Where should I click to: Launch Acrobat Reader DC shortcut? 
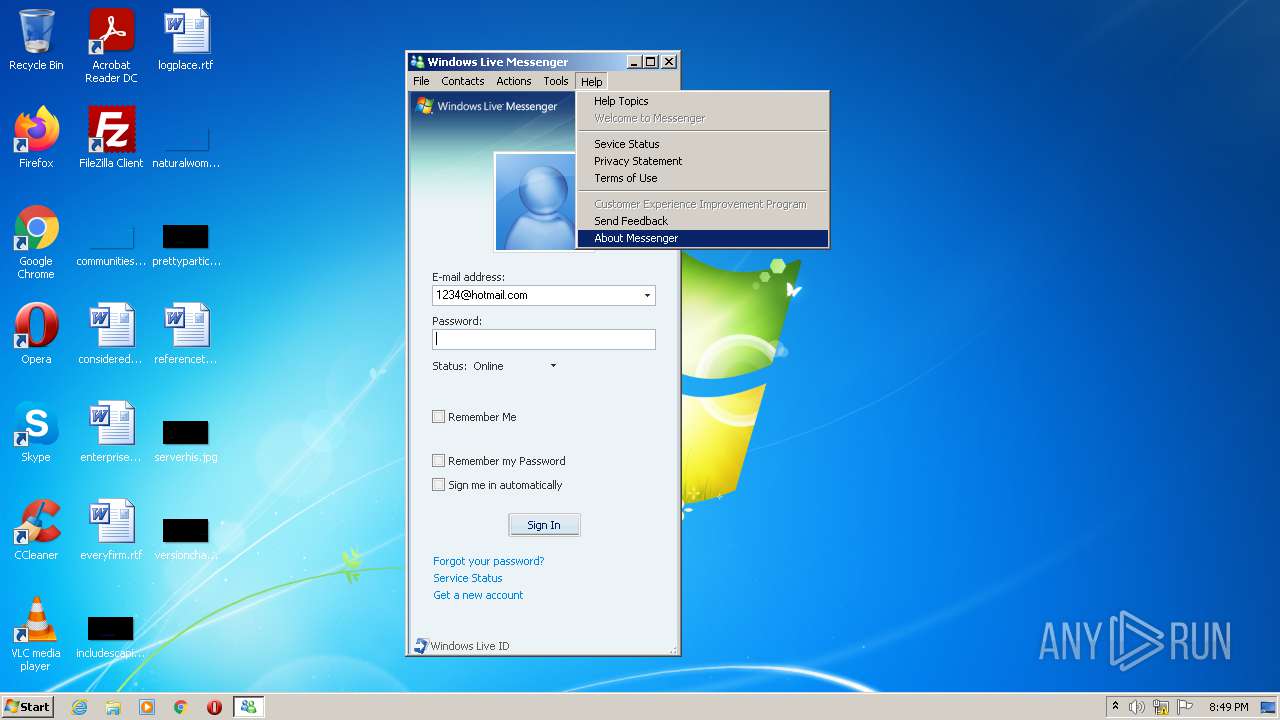[111, 45]
